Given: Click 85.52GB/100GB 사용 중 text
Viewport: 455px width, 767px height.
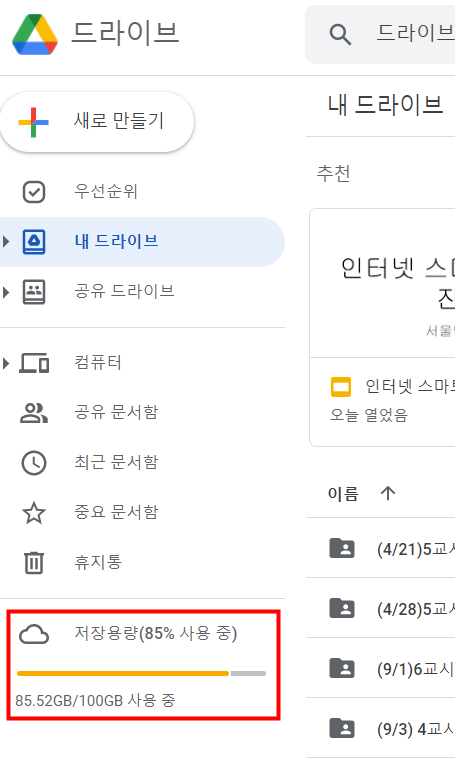Looking at the screenshot, I should click(95, 700).
